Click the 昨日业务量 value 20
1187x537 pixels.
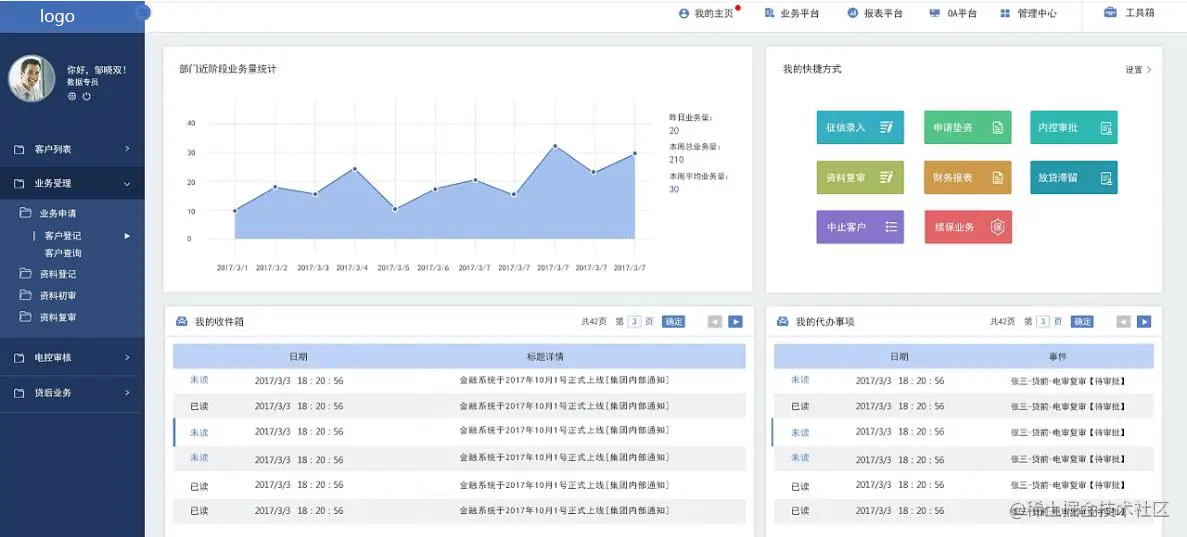tap(674, 130)
